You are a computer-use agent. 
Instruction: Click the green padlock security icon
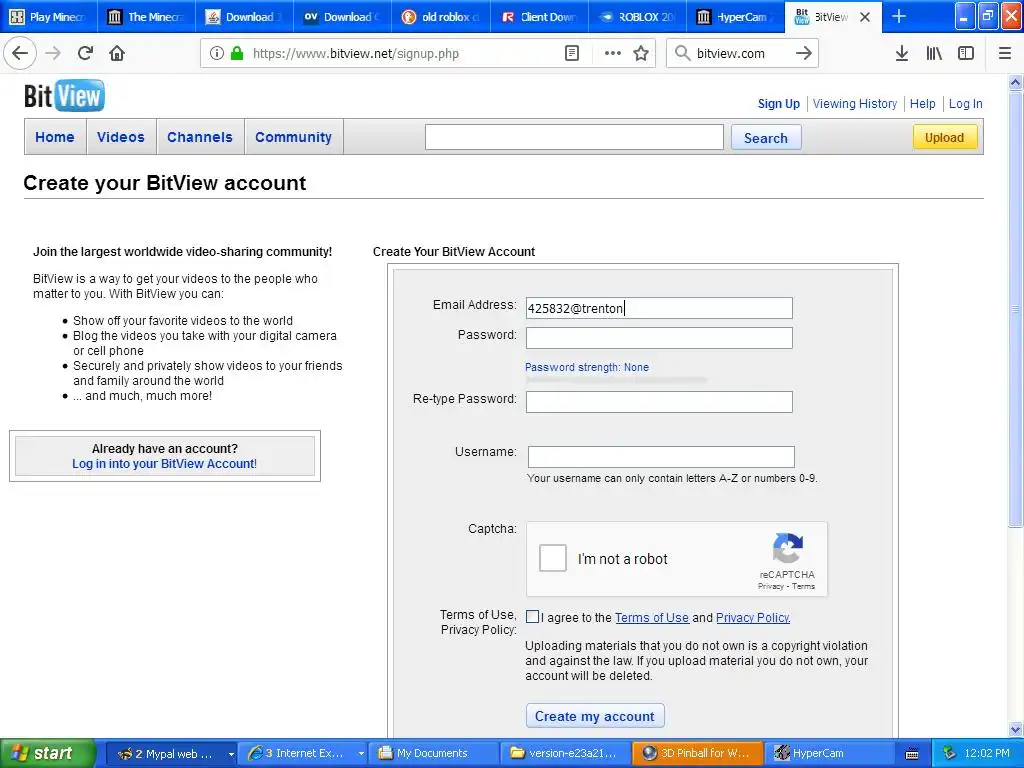237,54
